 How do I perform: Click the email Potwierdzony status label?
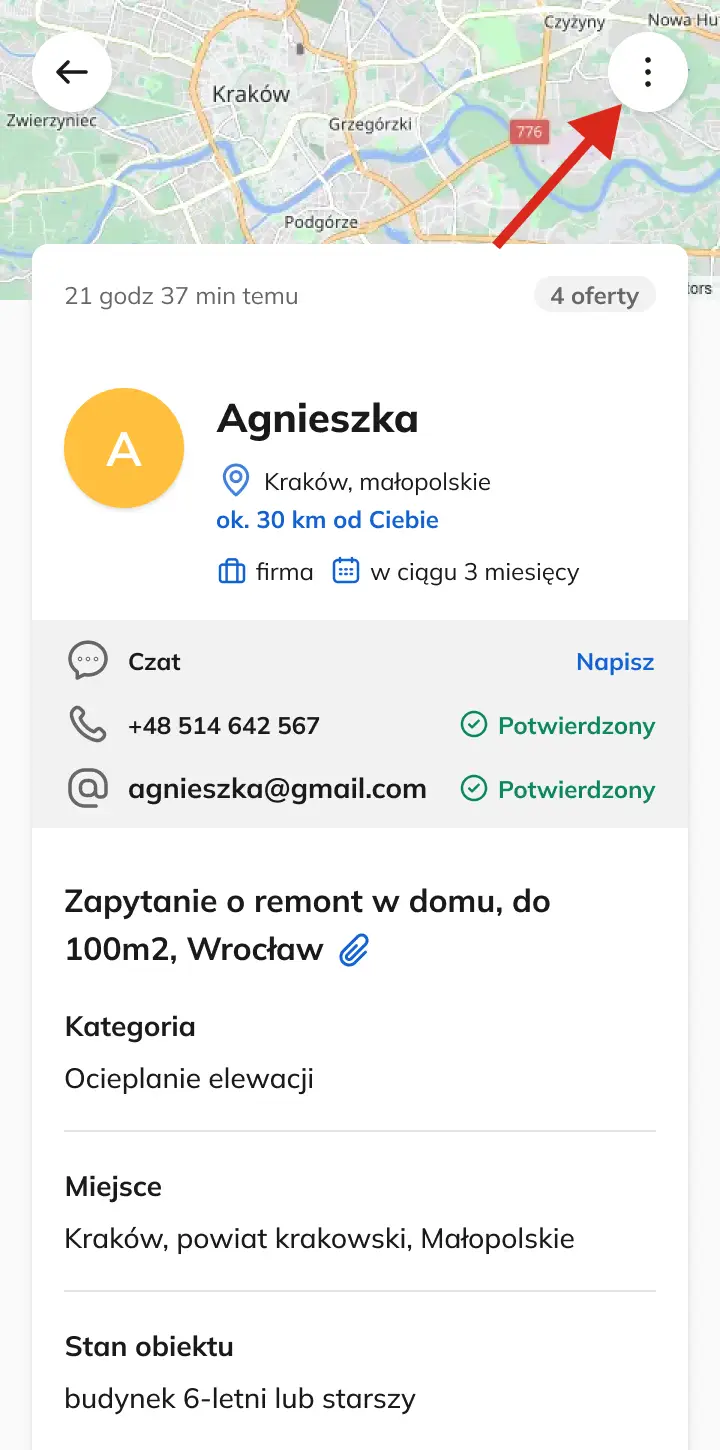tap(576, 789)
